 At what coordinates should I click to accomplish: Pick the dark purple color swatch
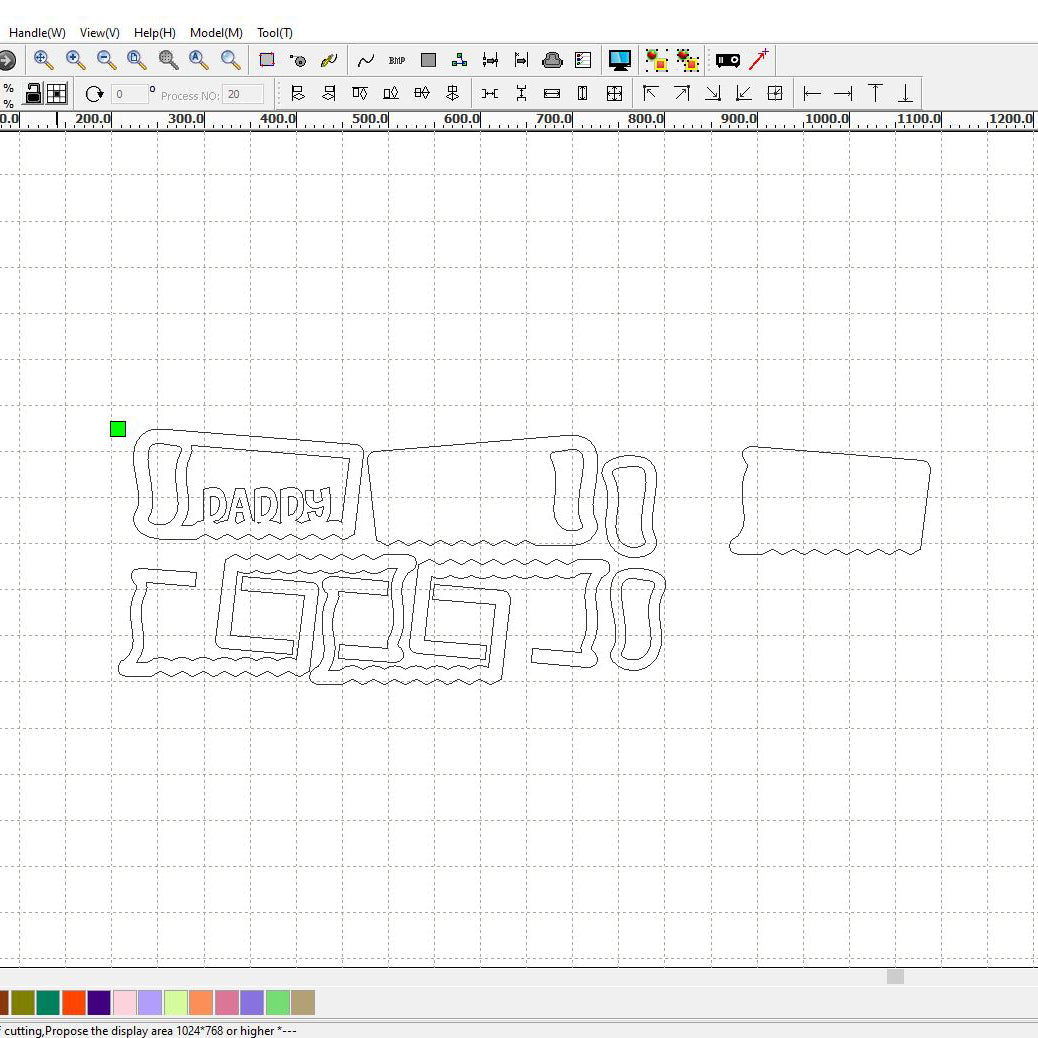99,1002
